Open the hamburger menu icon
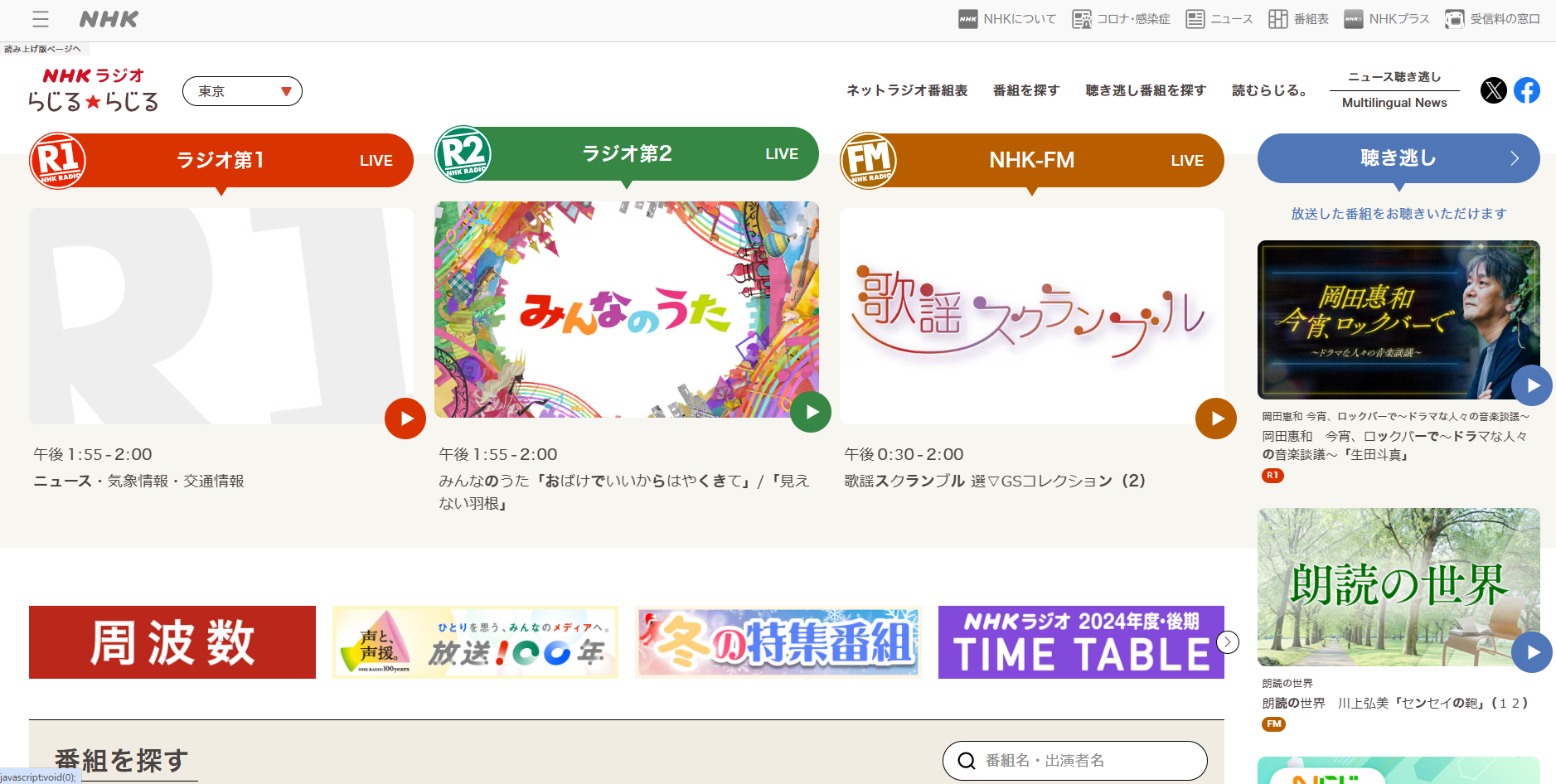1556x784 pixels. pos(40,19)
